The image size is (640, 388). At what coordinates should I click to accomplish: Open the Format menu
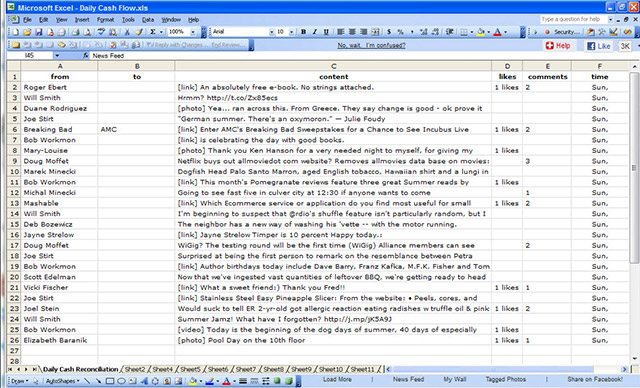tap(105, 20)
